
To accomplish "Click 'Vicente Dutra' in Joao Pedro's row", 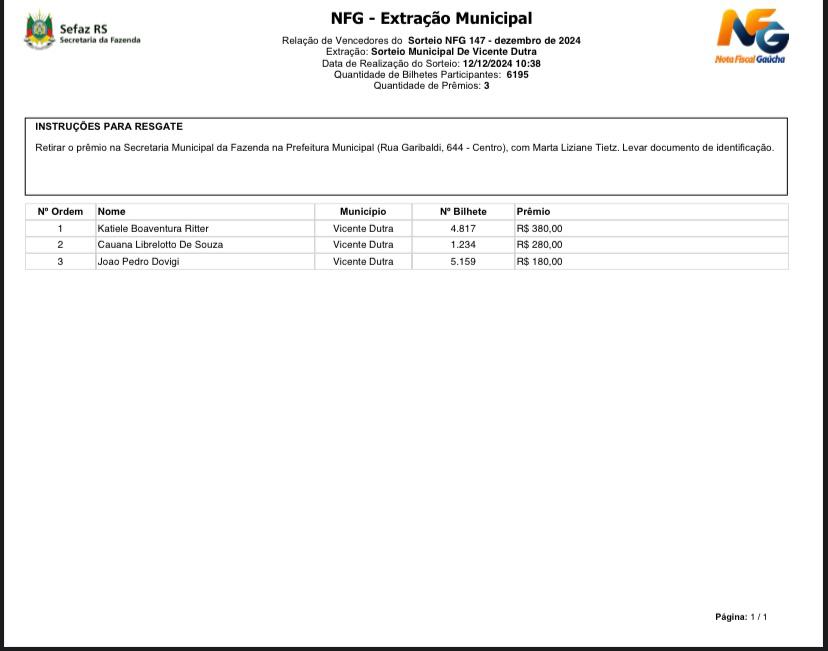I will pyautogui.click(x=363, y=261).
